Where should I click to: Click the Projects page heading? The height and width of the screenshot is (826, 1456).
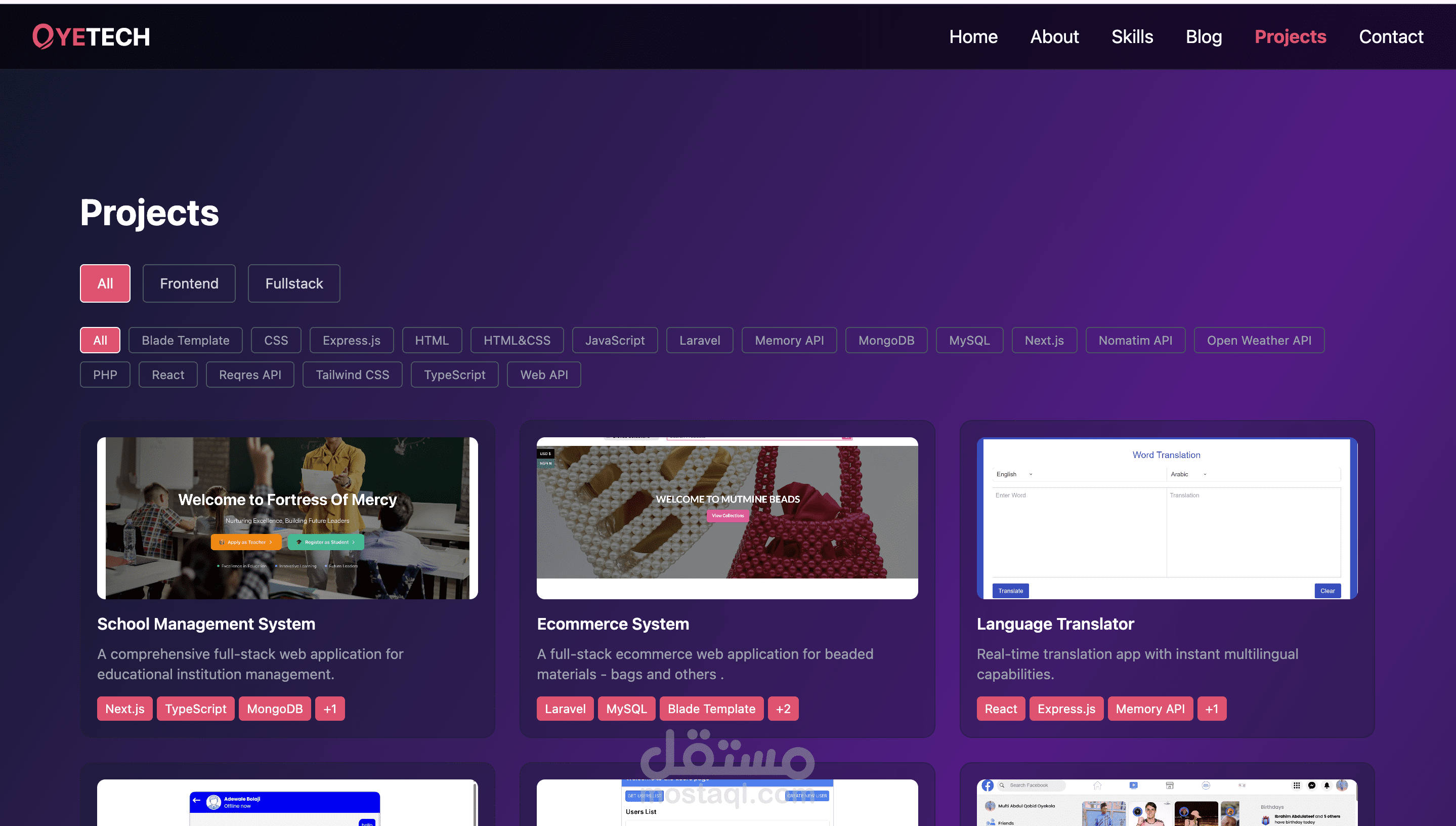pos(149,212)
